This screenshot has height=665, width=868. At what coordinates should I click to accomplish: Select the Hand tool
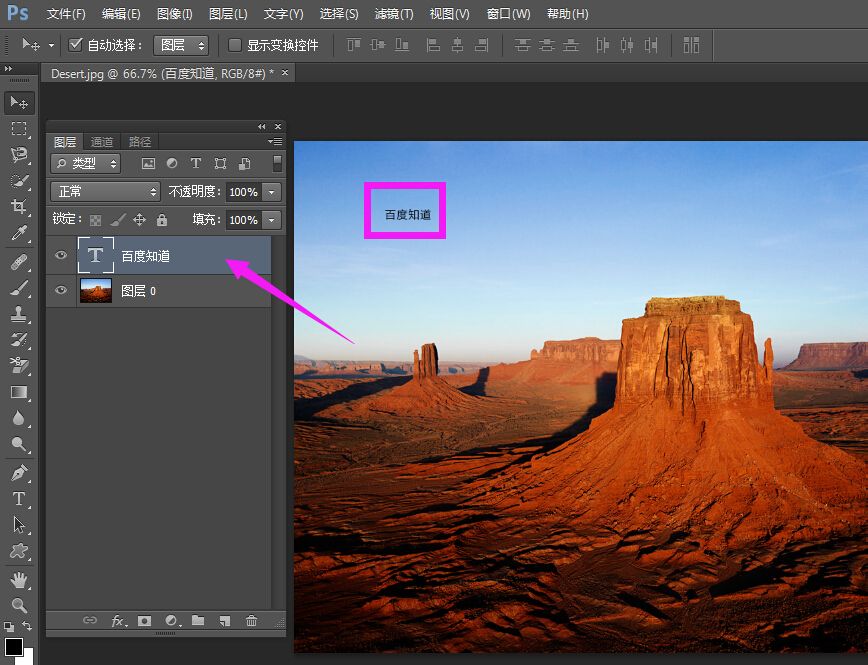click(x=19, y=579)
